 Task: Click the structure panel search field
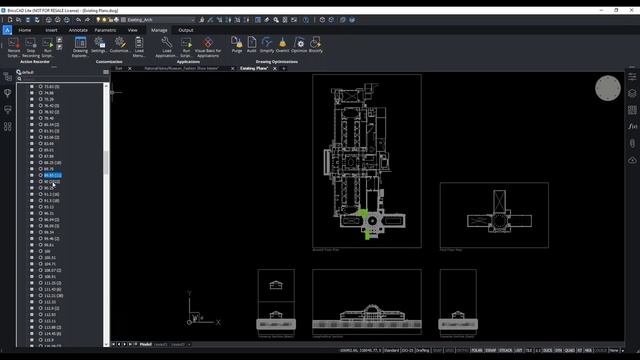61,79
